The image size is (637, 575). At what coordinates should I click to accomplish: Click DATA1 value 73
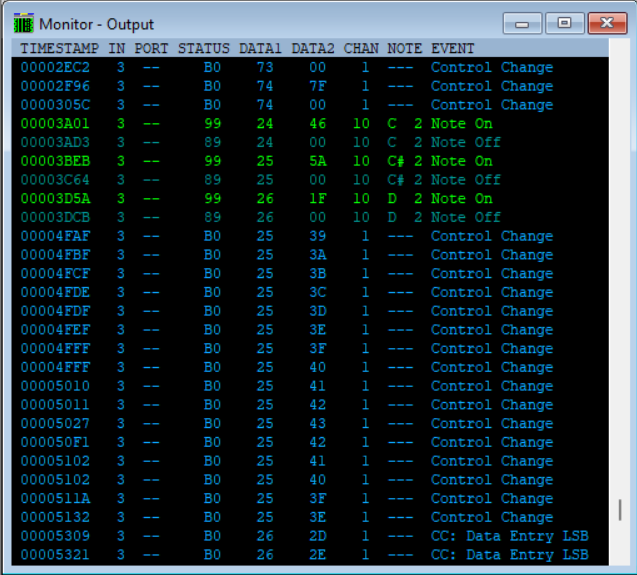click(x=265, y=67)
